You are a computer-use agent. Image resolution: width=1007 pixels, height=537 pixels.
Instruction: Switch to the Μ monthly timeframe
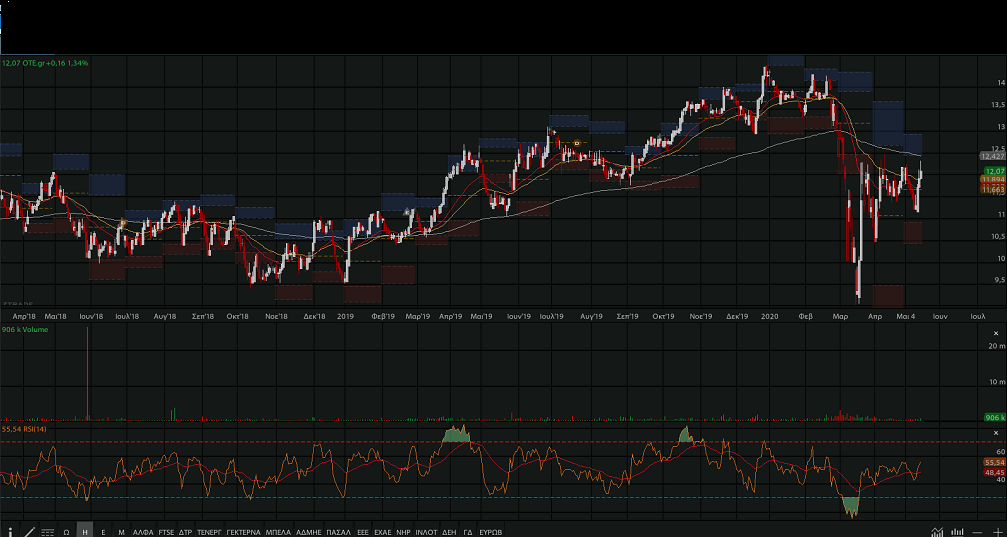click(121, 531)
